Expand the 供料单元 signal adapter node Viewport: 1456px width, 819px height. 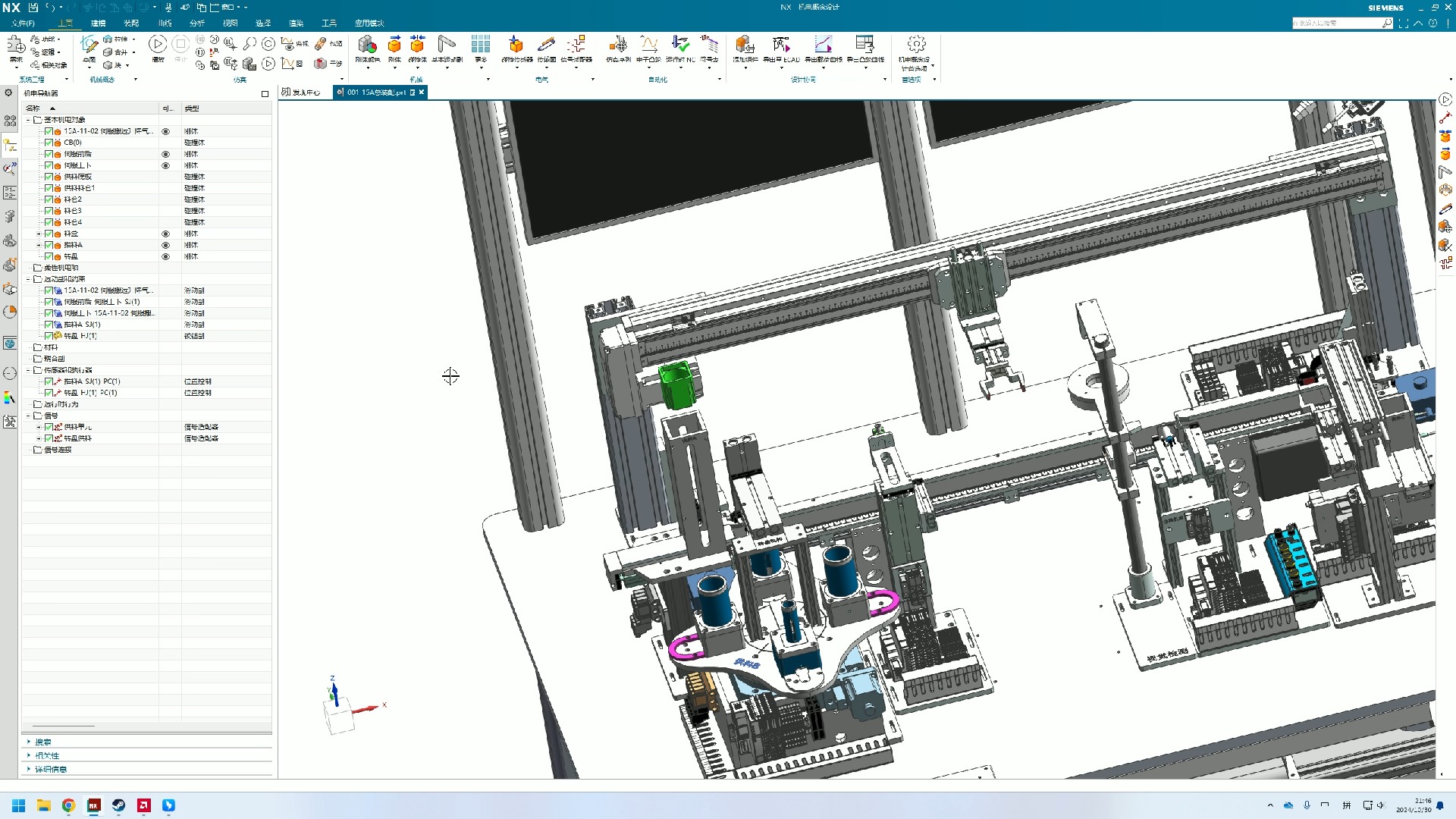pos(39,427)
